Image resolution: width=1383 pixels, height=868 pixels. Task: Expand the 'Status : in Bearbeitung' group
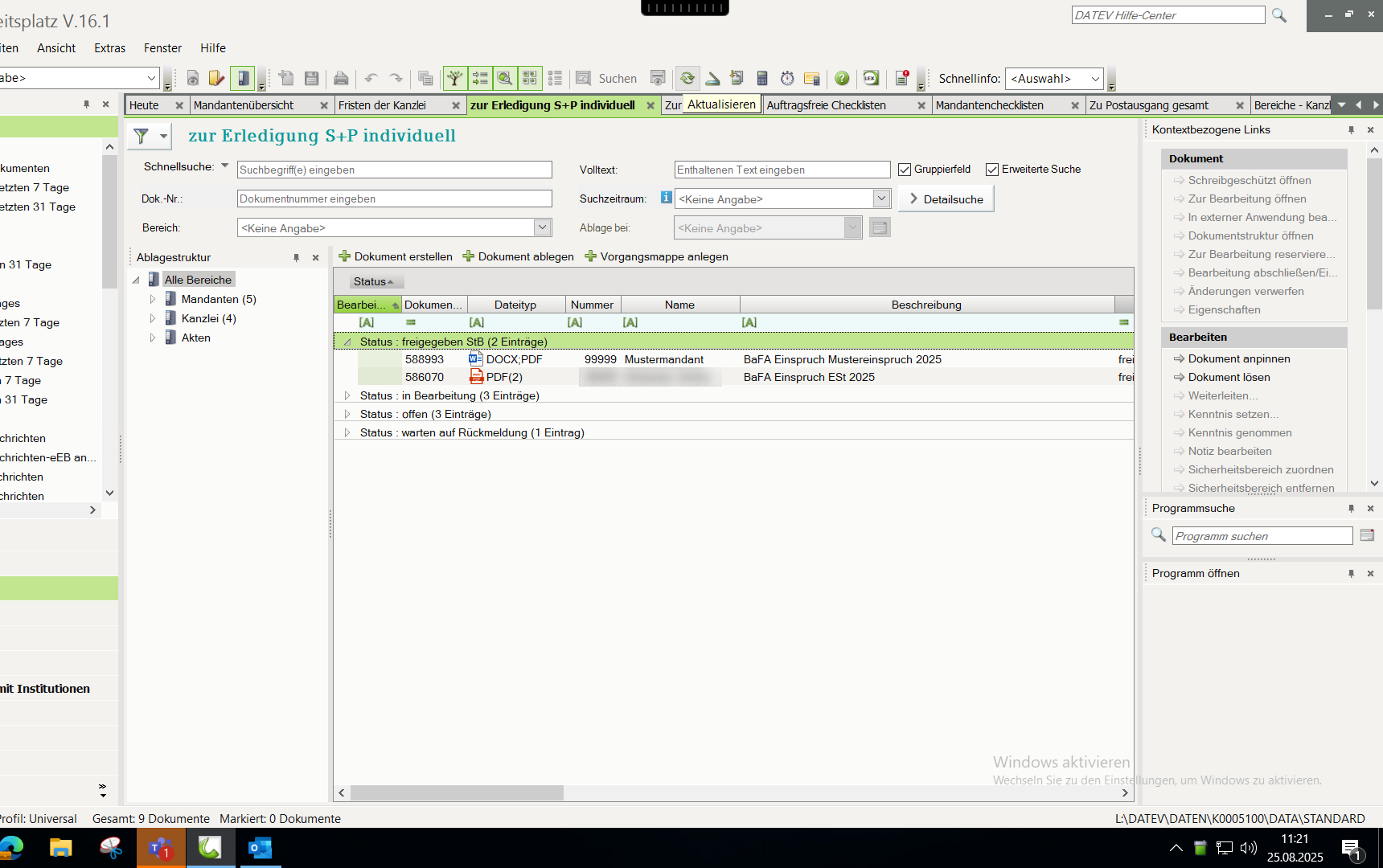pyautogui.click(x=347, y=395)
